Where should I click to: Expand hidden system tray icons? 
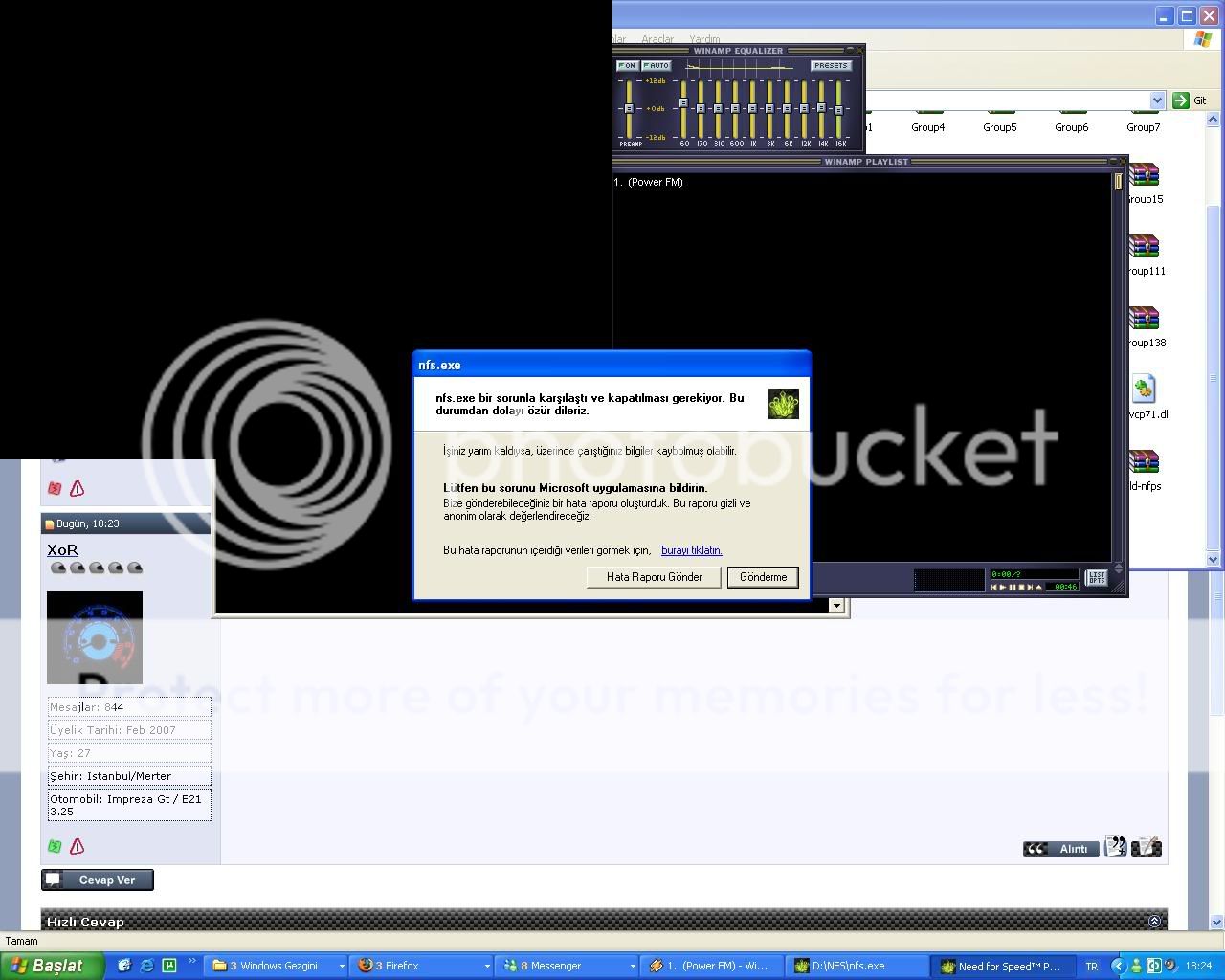[x=1118, y=967]
